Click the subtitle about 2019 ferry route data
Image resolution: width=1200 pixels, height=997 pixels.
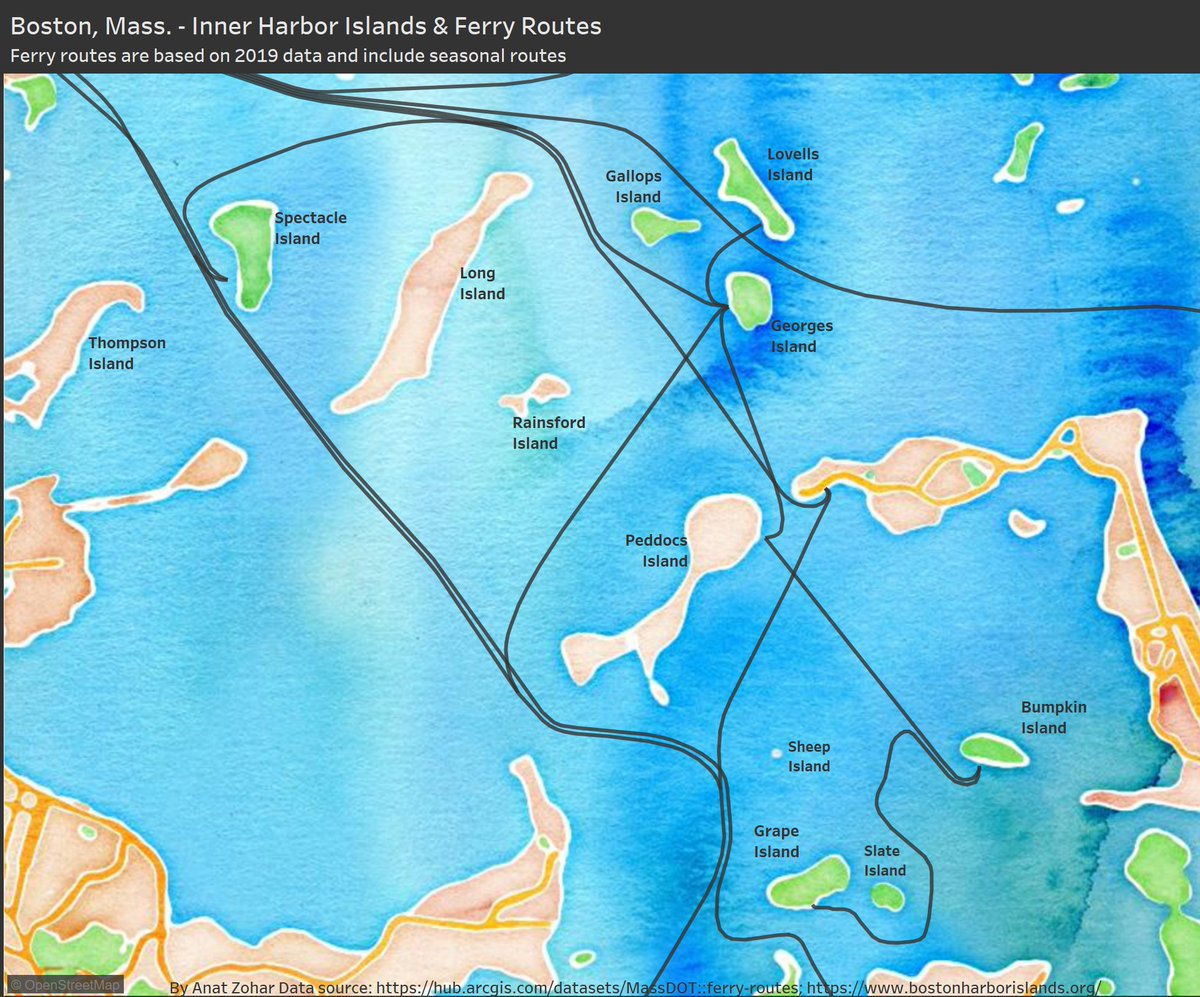click(x=288, y=56)
